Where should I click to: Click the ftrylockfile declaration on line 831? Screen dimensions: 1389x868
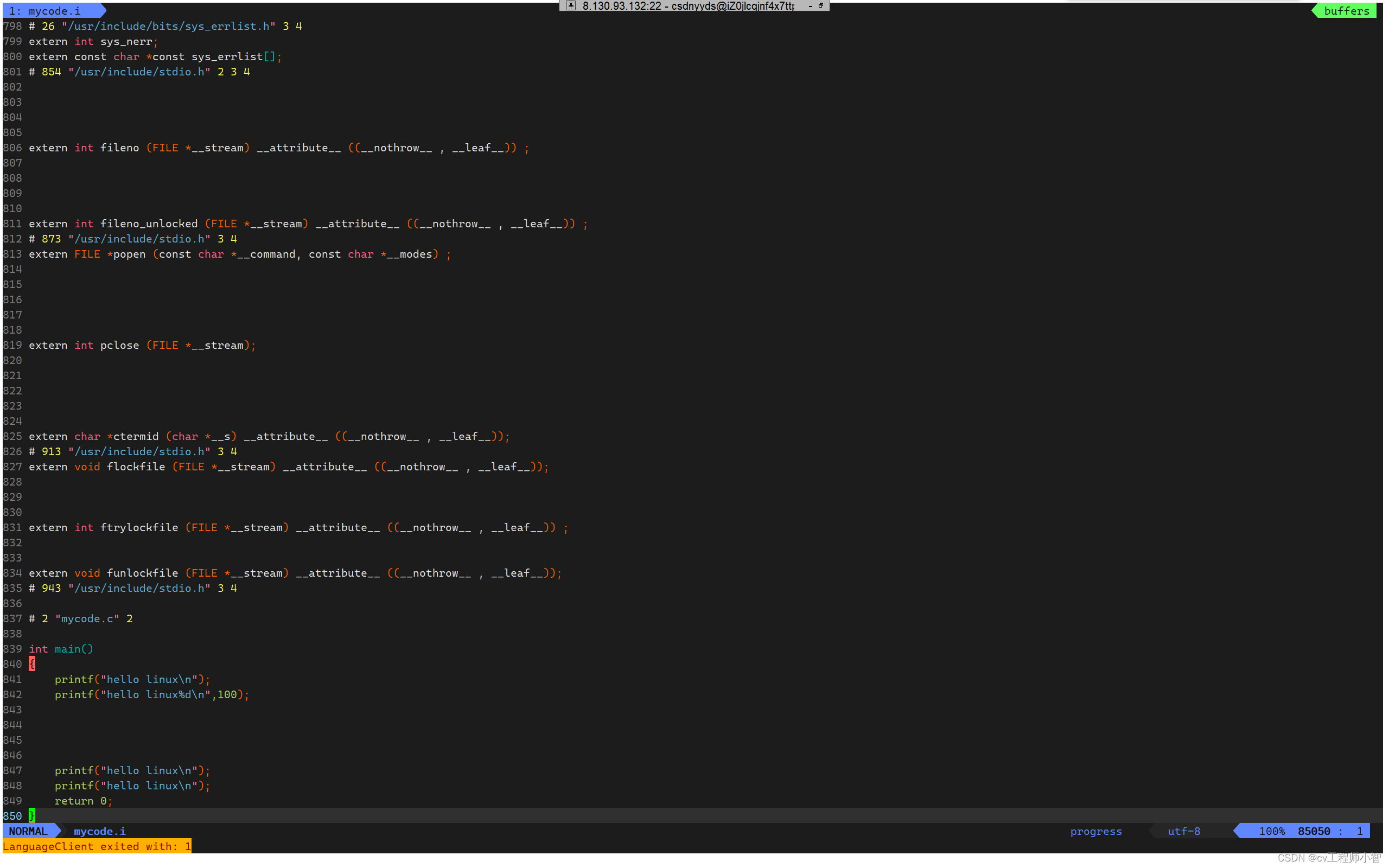(x=298, y=527)
